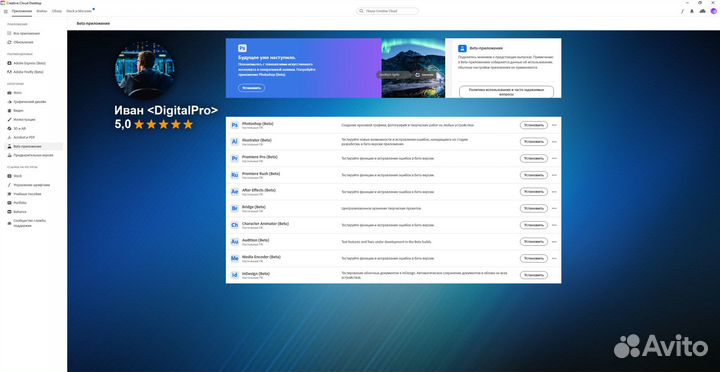Install Audition (Beta)

(534, 242)
